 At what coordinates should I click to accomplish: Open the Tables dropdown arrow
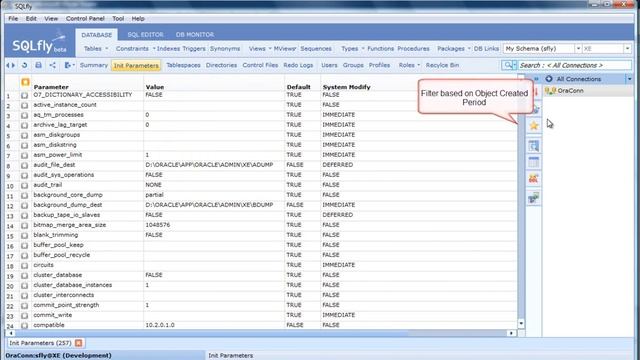tap(107, 49)
